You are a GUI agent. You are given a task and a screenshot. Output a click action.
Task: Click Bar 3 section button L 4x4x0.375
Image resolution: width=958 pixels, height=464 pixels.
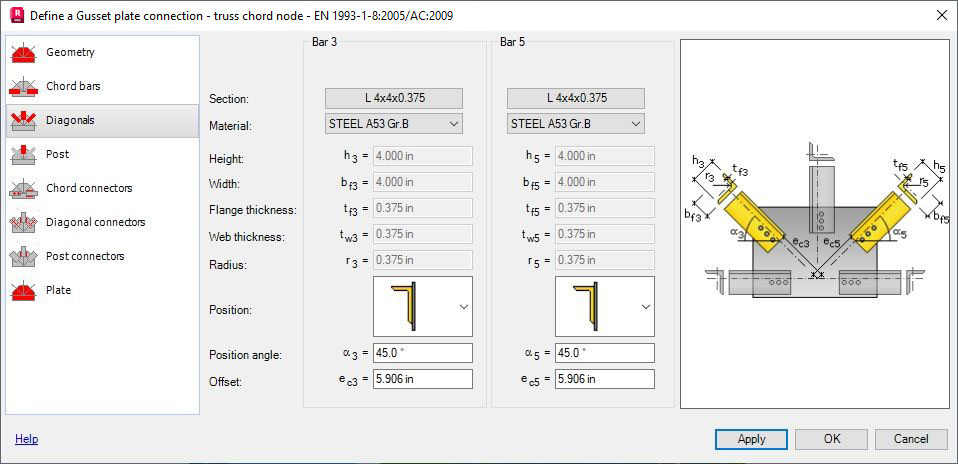tap(393, 98)
